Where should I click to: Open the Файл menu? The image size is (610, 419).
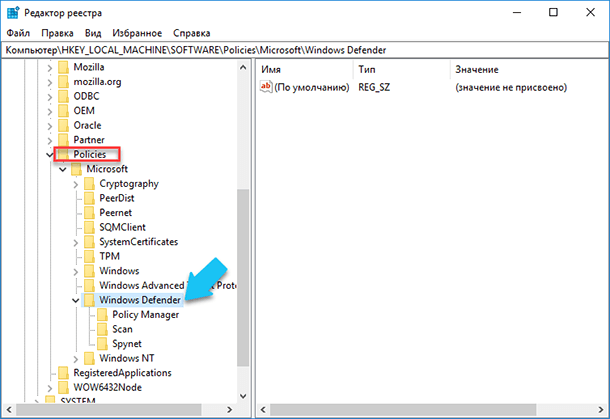tap(18, 33)
